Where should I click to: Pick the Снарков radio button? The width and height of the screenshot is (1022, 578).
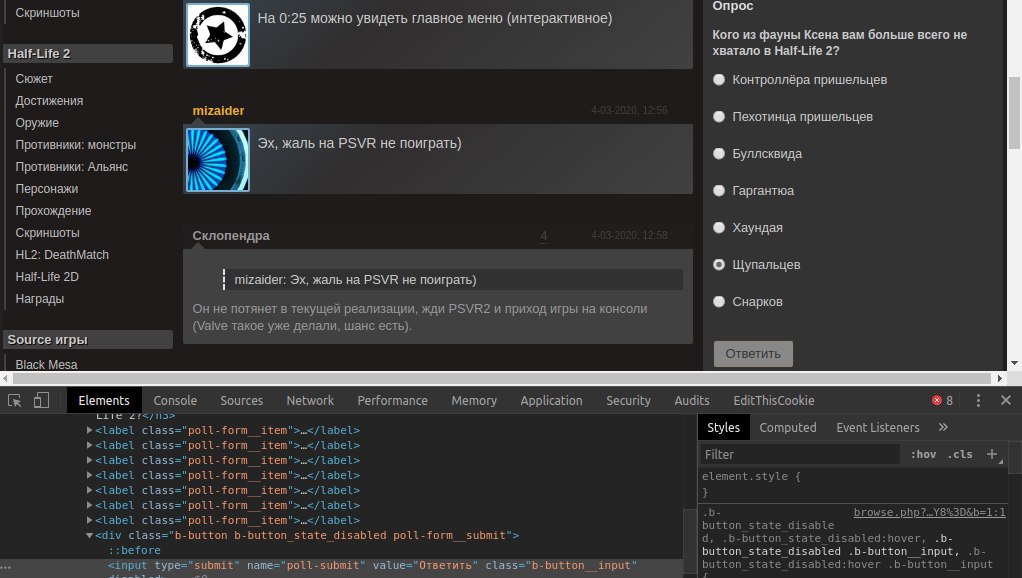[x=719, y=302]
